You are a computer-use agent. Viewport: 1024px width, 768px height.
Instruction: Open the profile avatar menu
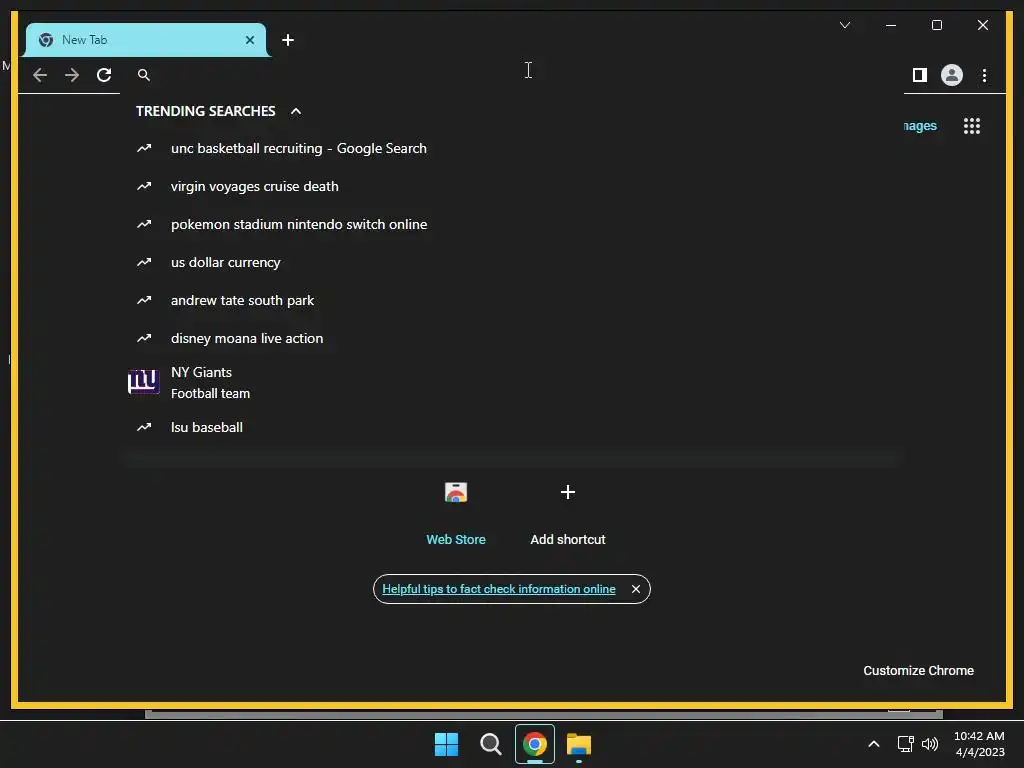952,75
